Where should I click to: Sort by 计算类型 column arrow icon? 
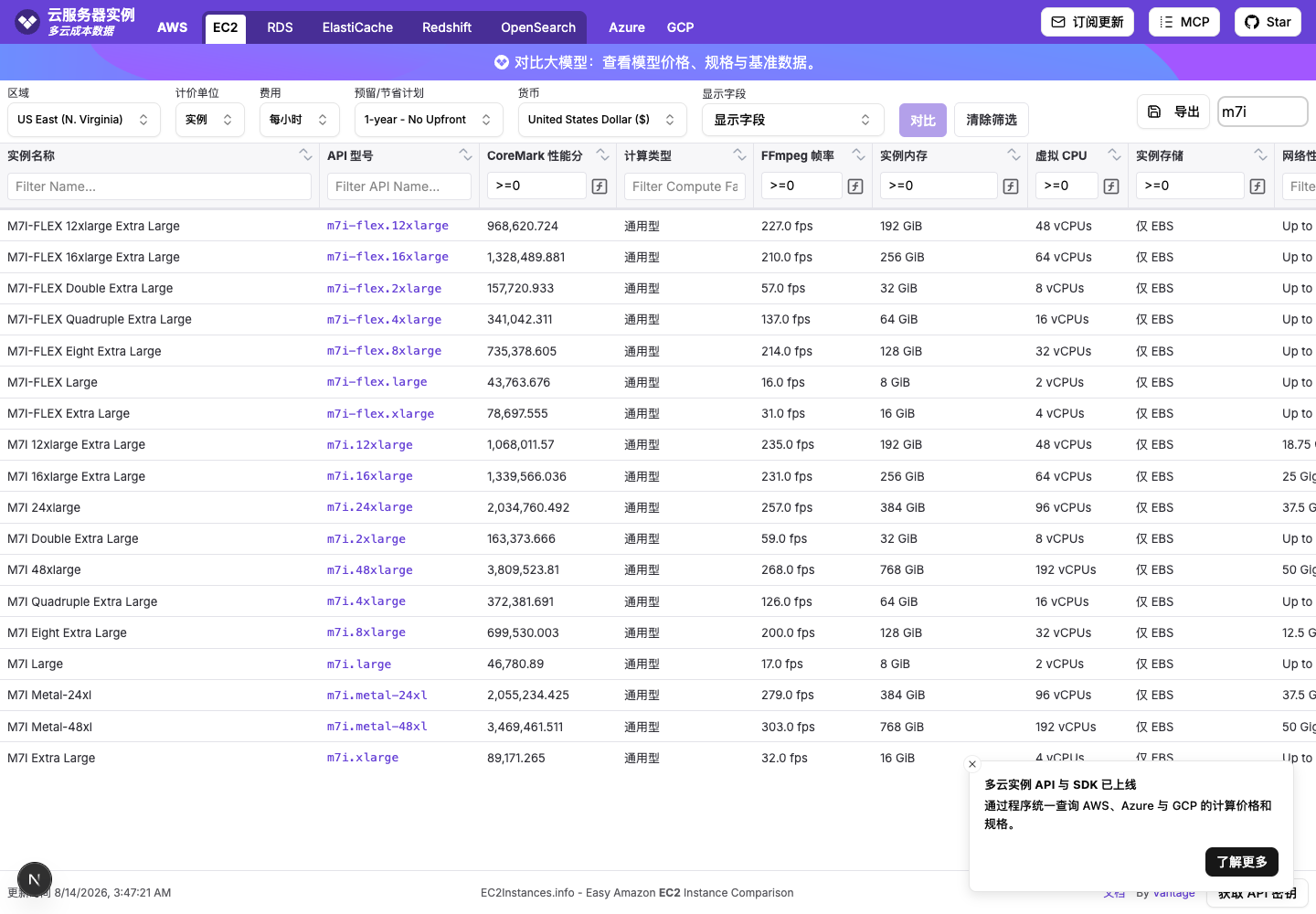pos(739,155)
